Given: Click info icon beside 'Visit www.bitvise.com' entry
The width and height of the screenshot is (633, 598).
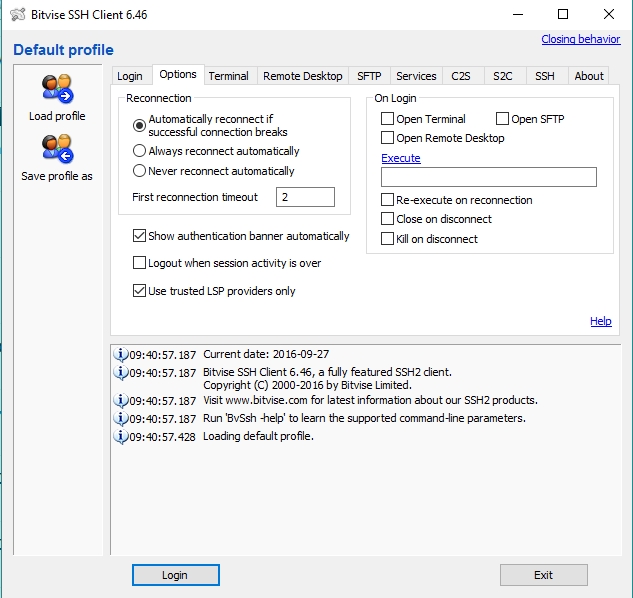Looking at the screenshot, I should [x=120, y=400].
